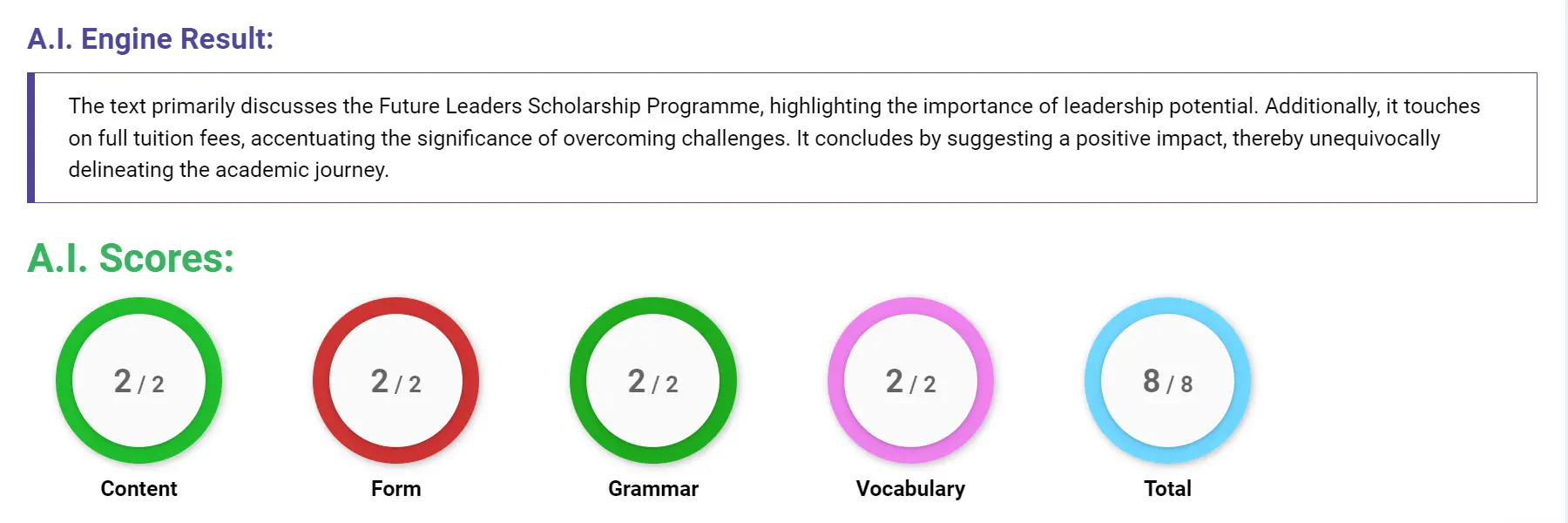Select the Form label under its gauge

pos(396,488)
